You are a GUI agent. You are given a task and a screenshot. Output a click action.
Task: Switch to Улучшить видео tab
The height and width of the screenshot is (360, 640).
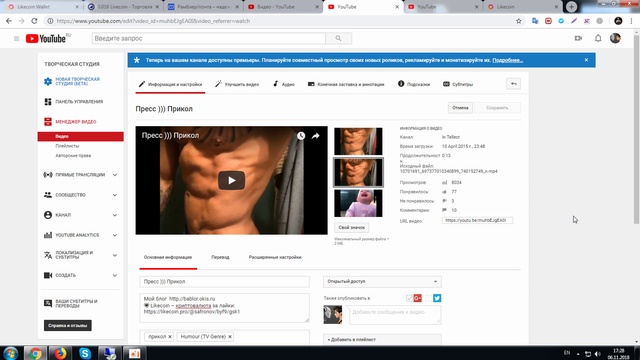[x=237, y=84]
